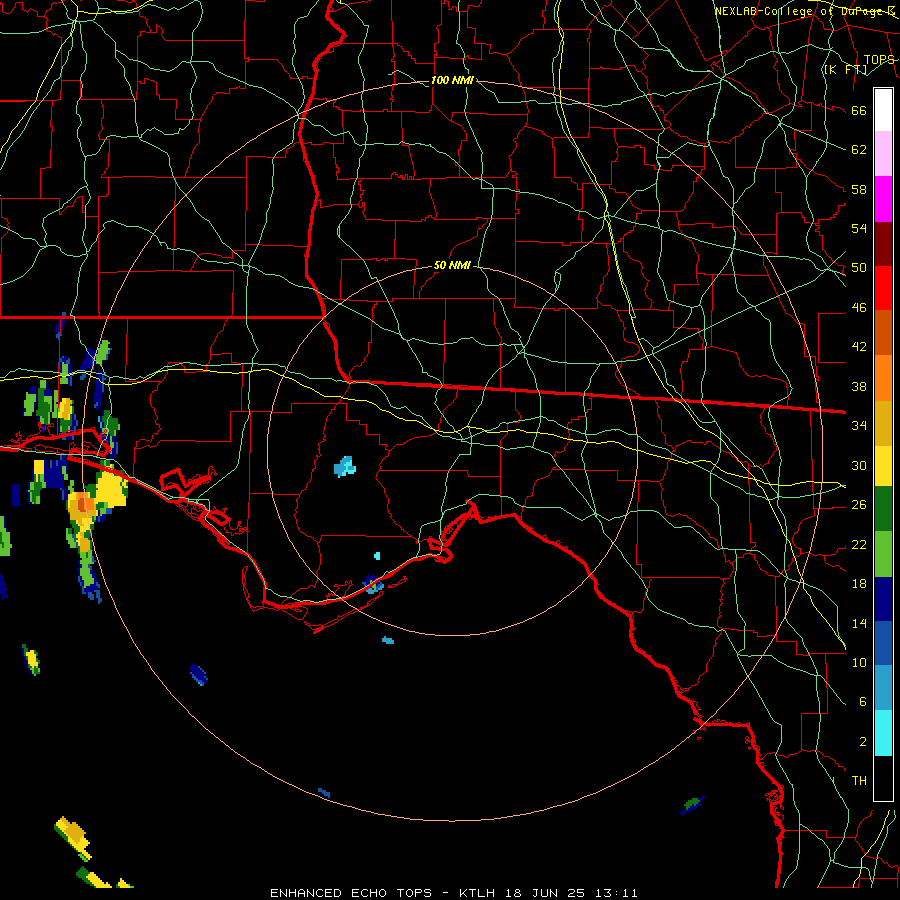Screen dimensions: 900x900
Task: Click the 50 NMI range ring label
Action: tap(452, 265)
